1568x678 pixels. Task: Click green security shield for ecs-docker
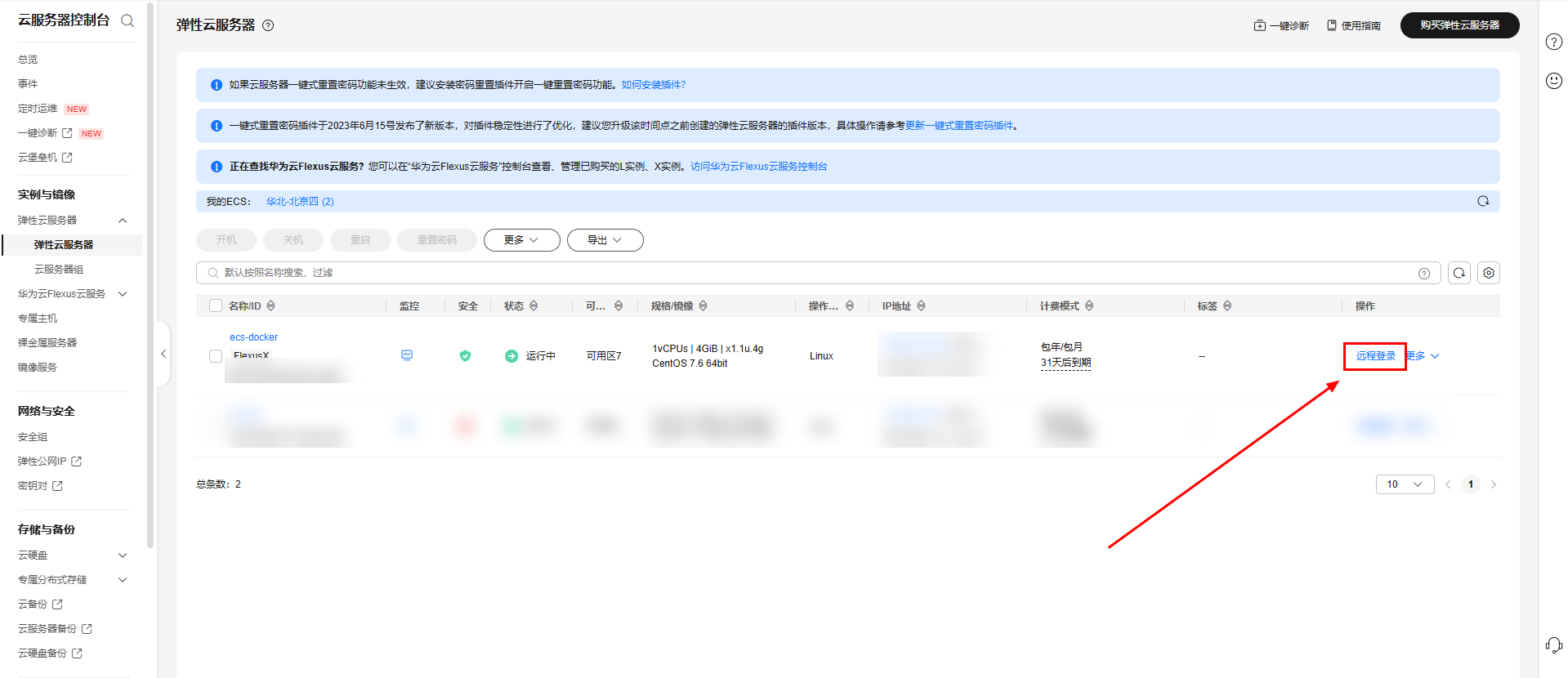click(465, 356)
